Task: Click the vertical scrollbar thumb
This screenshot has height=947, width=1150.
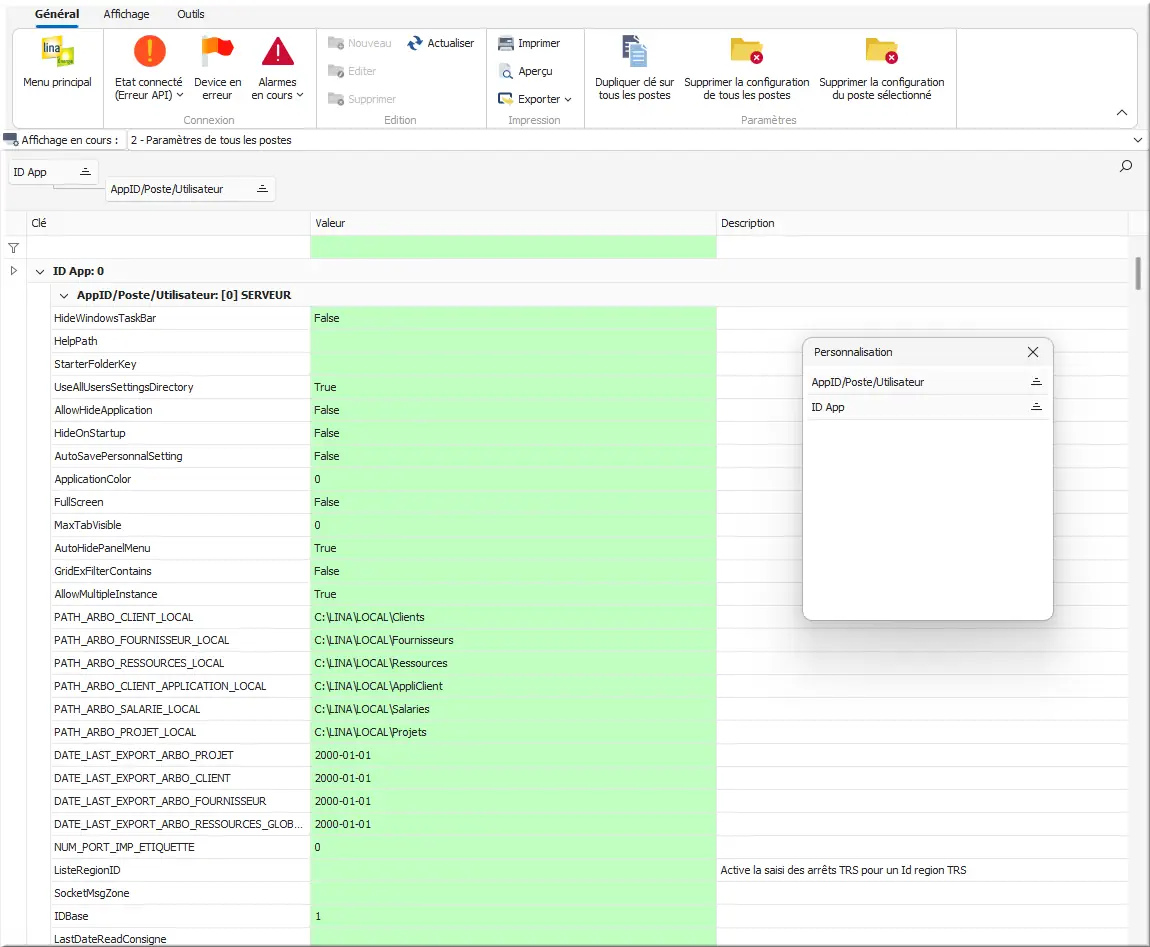Action: 1138,273
